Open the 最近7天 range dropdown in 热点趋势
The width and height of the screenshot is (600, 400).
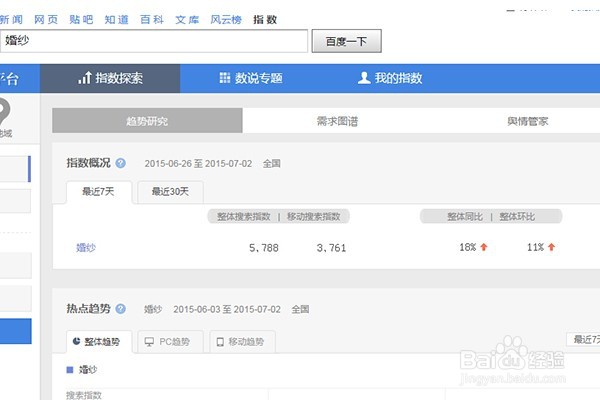click(x=583, y=339)
